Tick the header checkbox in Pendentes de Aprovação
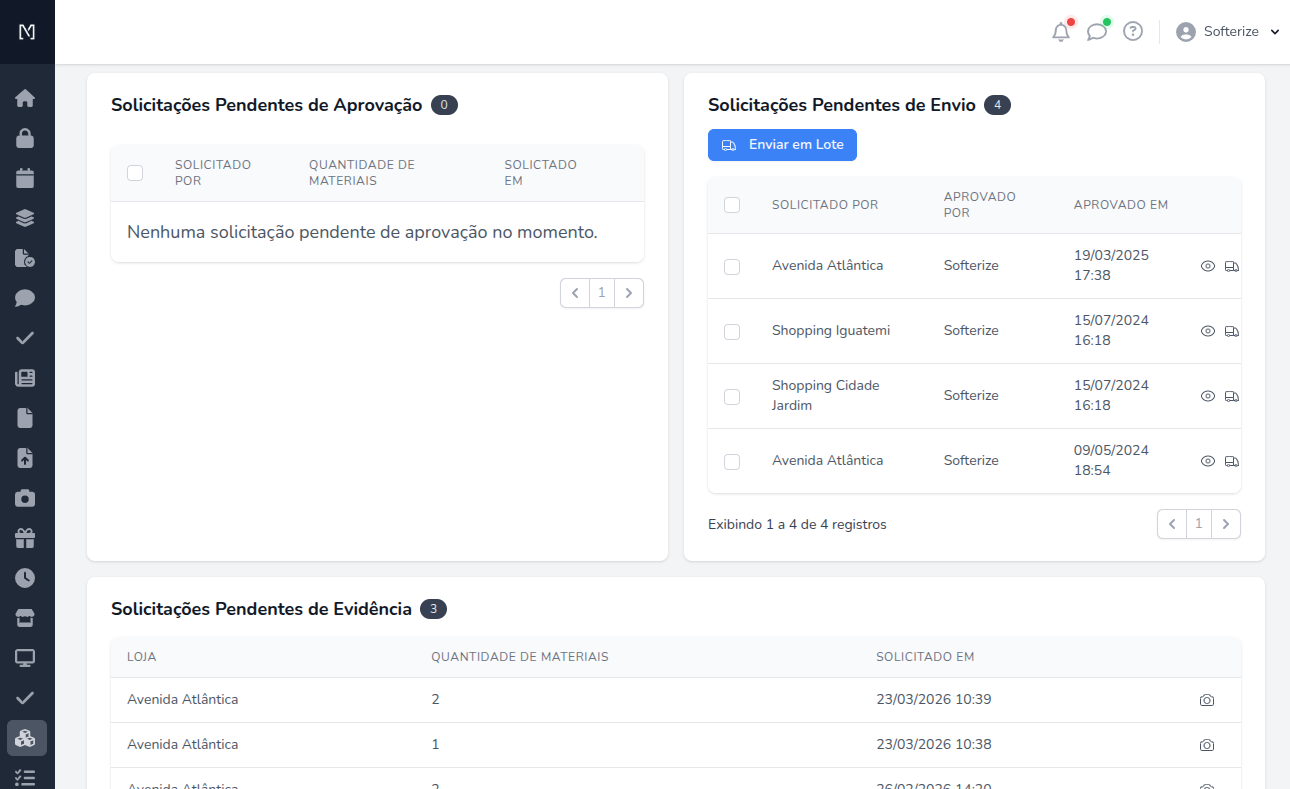1290x789 pixels. tap(135, 172)
